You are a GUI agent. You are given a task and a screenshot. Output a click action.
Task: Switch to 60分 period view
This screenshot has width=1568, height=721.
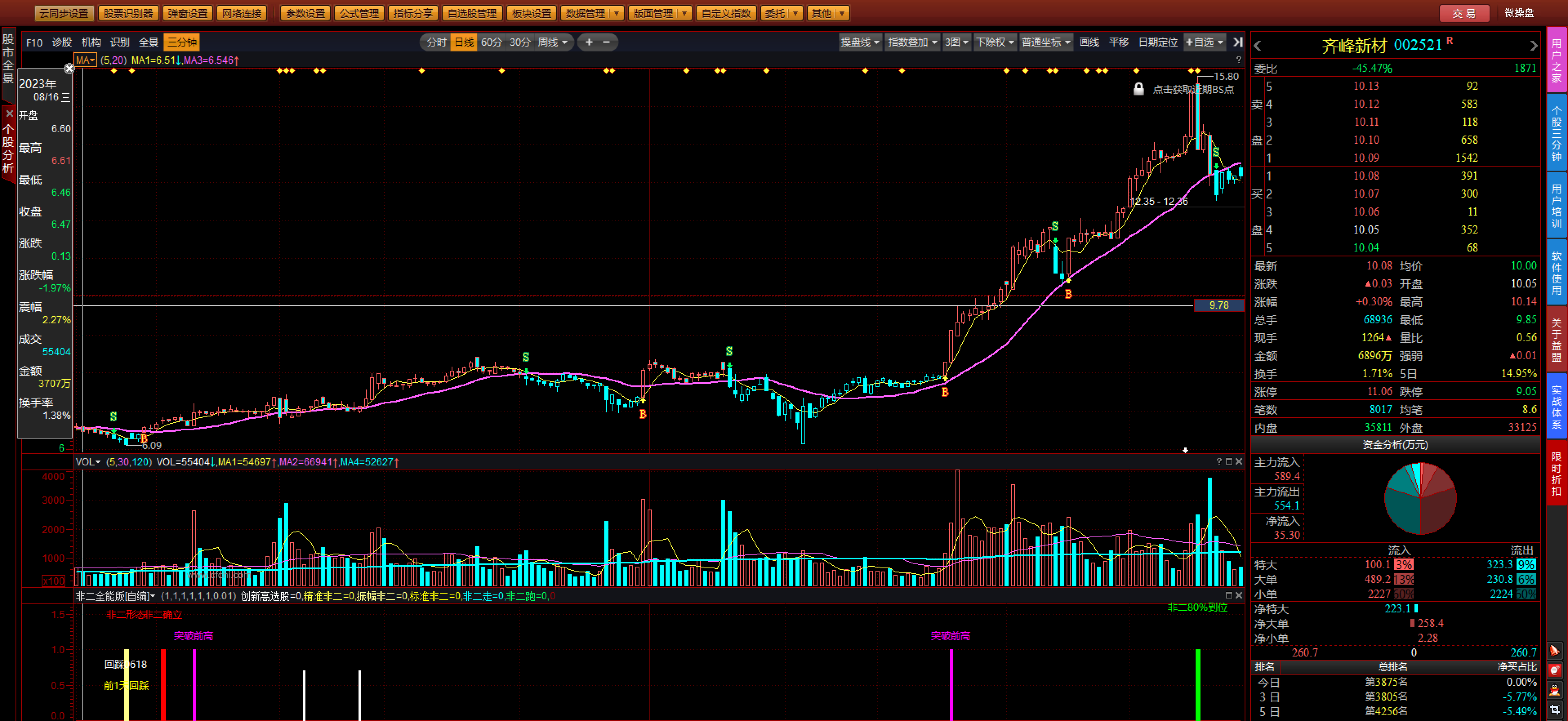491,42
